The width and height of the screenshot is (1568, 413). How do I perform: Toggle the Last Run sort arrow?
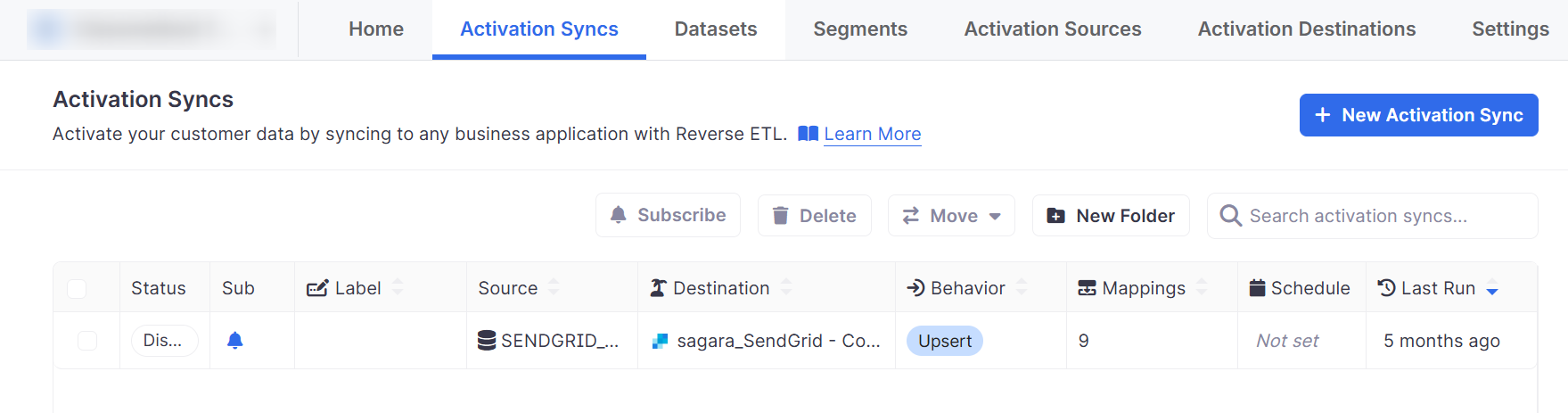(x=1492, y=289)
